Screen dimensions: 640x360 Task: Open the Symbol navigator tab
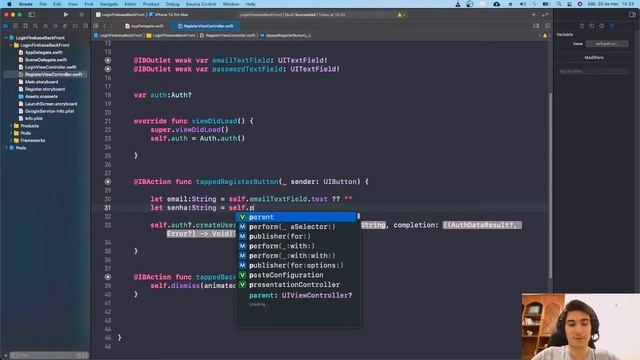click(25, 26)
